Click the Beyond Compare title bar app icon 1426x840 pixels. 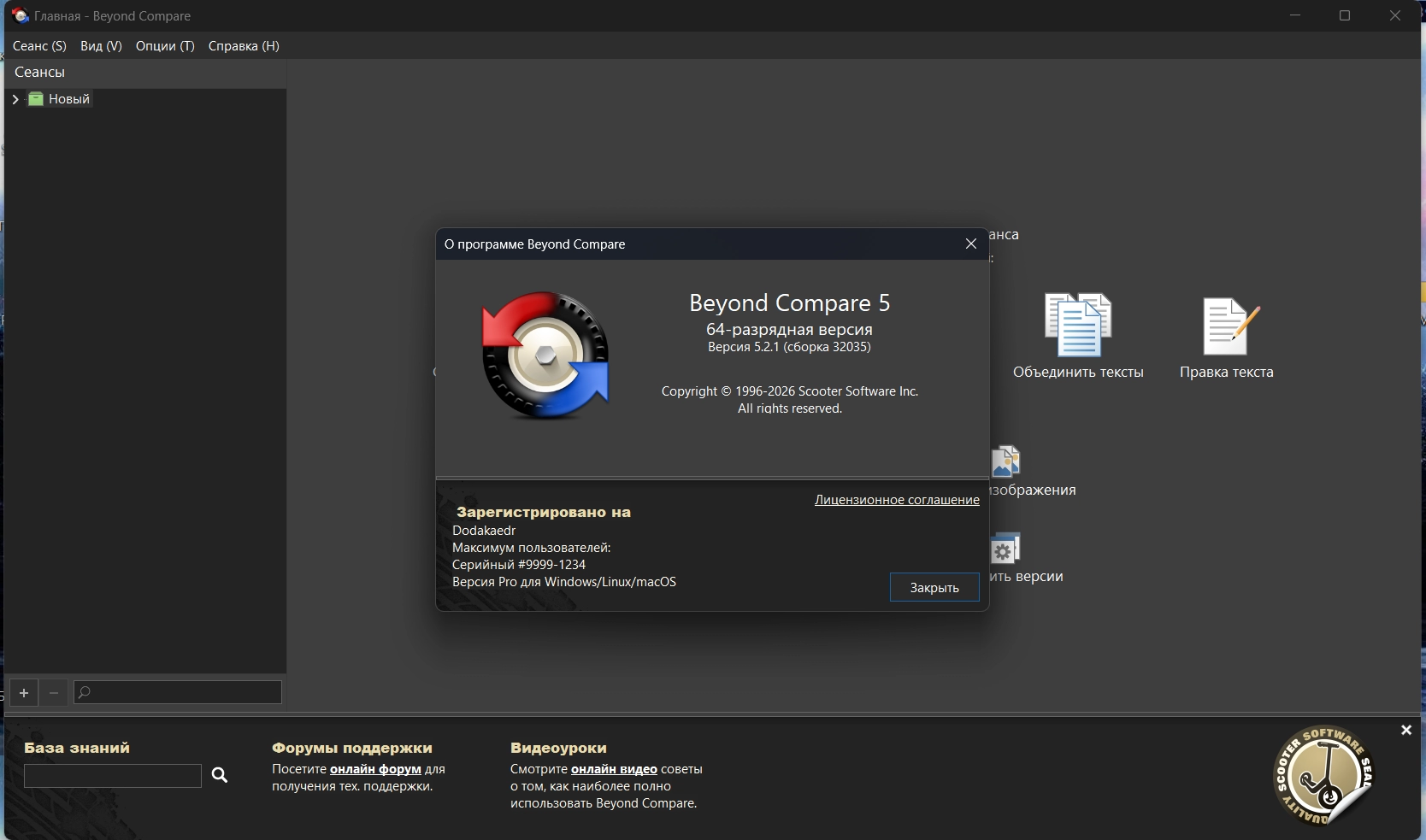click(20, 15)
